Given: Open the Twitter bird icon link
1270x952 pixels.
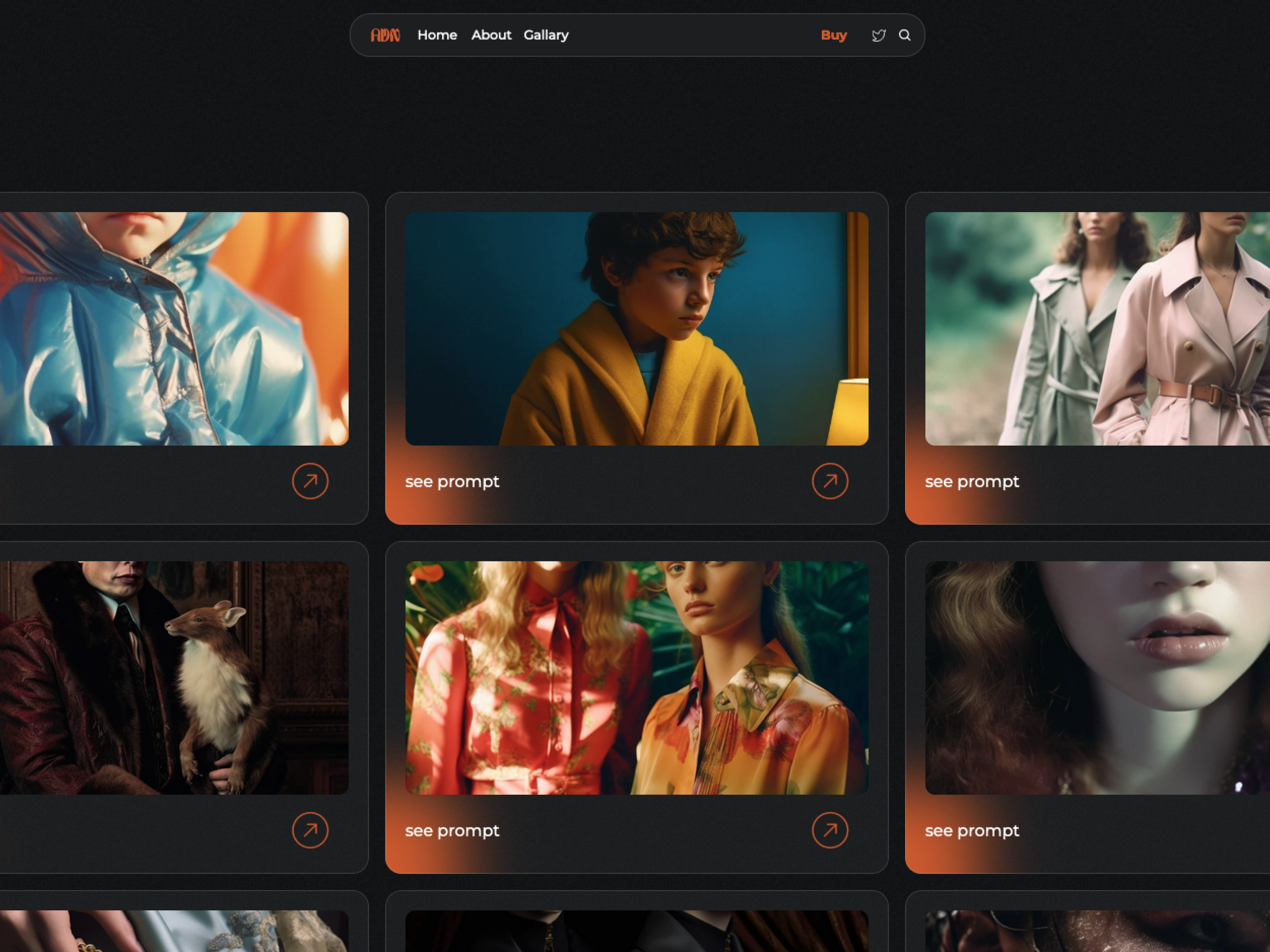Looking at the screenshot, I should point(878,36).
